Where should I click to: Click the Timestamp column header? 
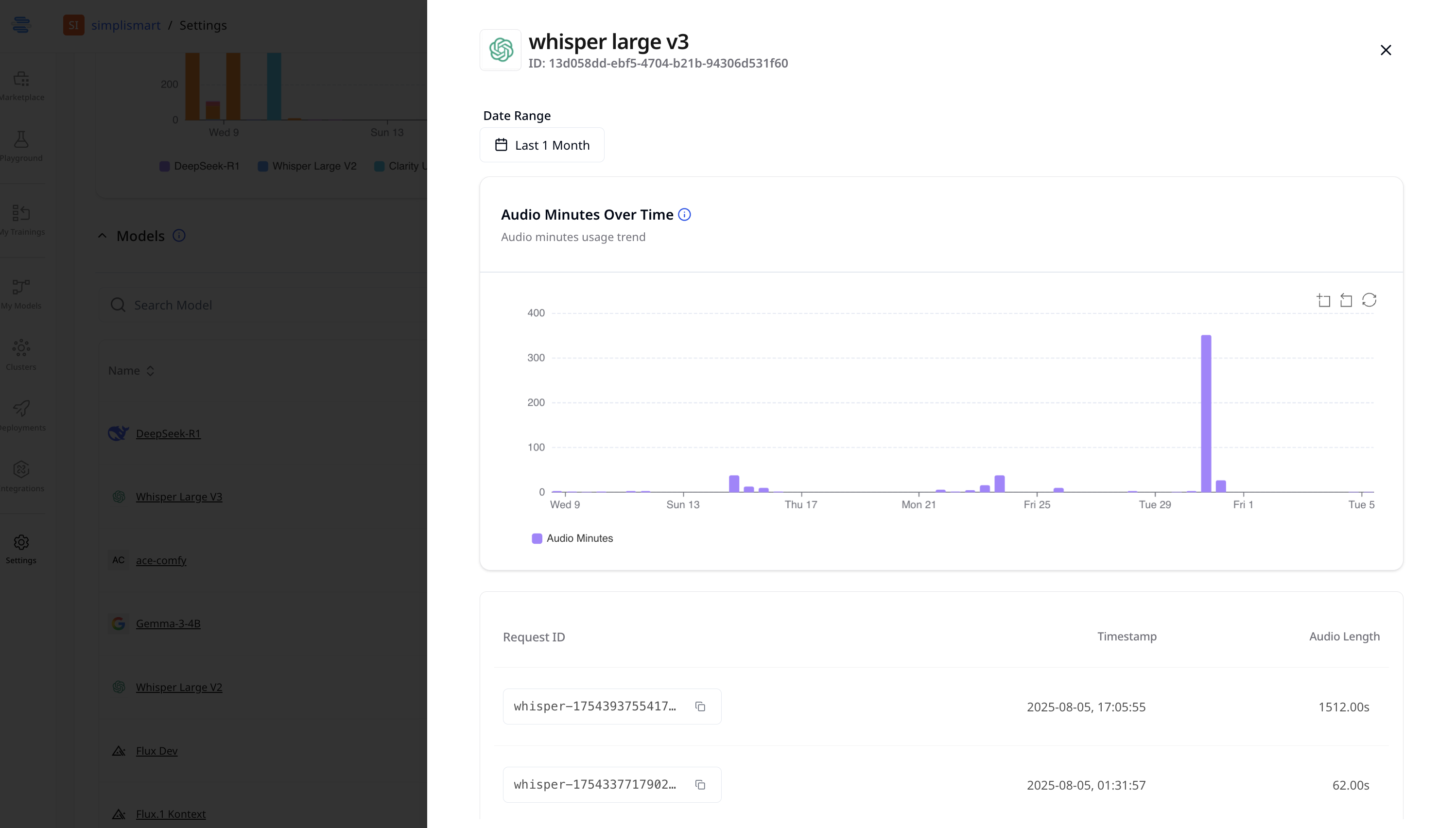click(x=1127, y=637)
